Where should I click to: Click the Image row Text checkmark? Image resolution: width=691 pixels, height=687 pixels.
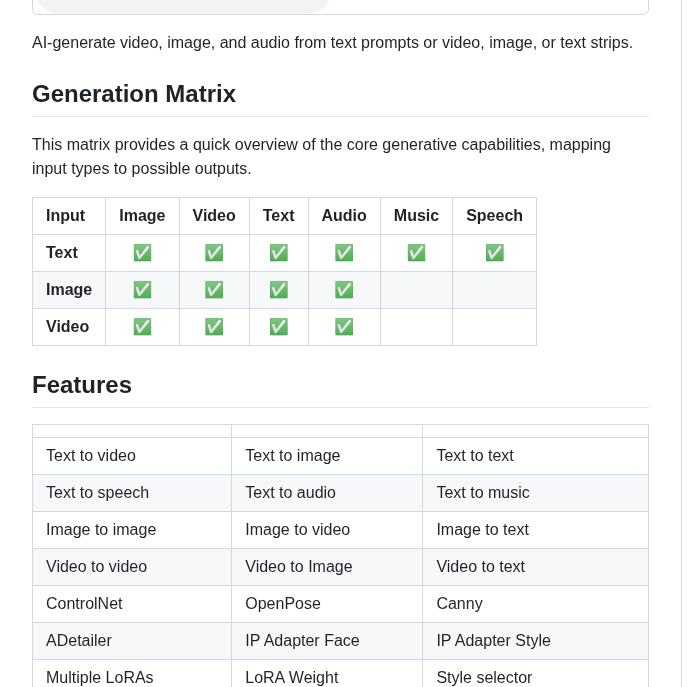click(278, 290)
